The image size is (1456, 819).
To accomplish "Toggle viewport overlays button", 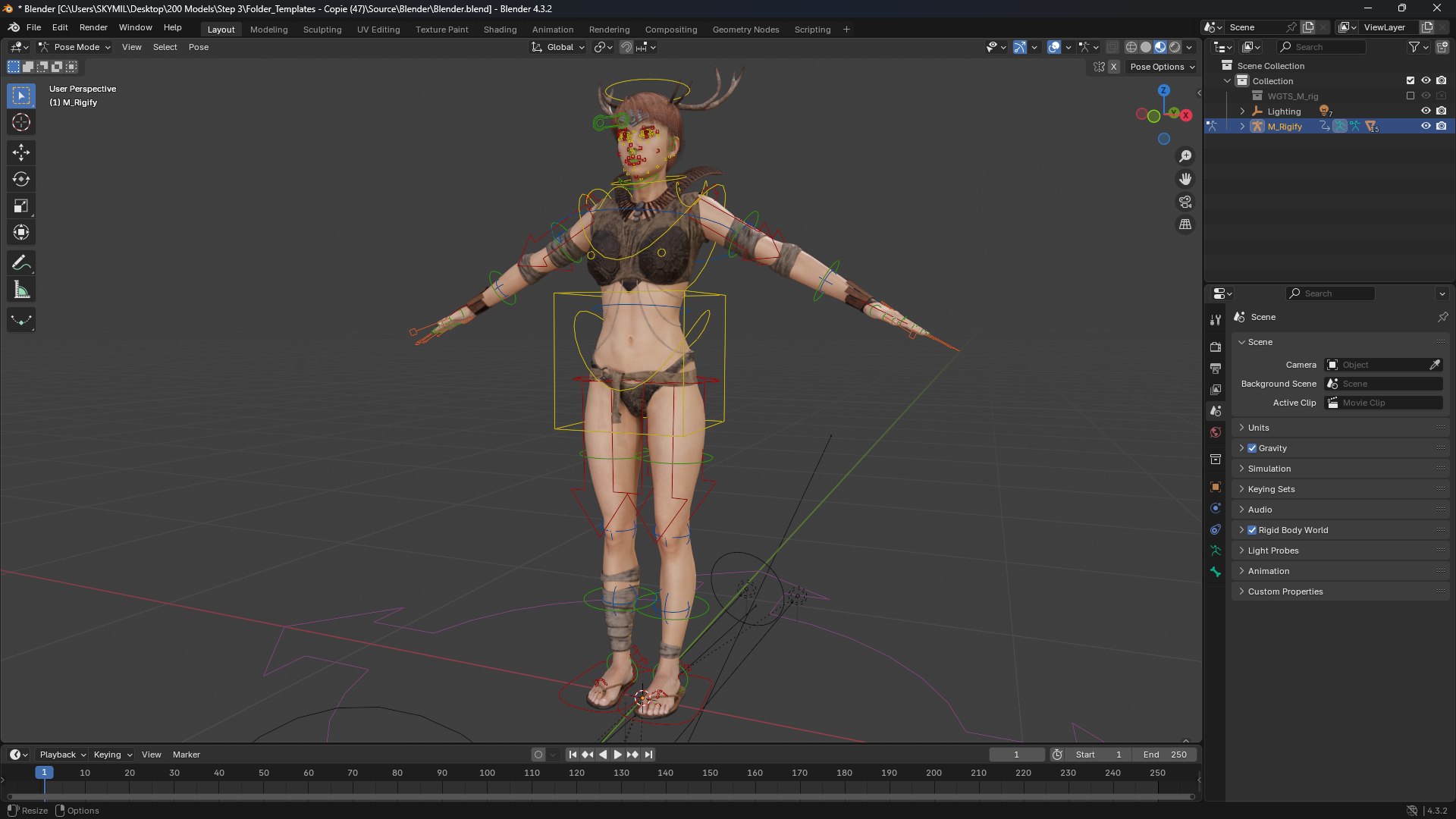I will 1054,47.
